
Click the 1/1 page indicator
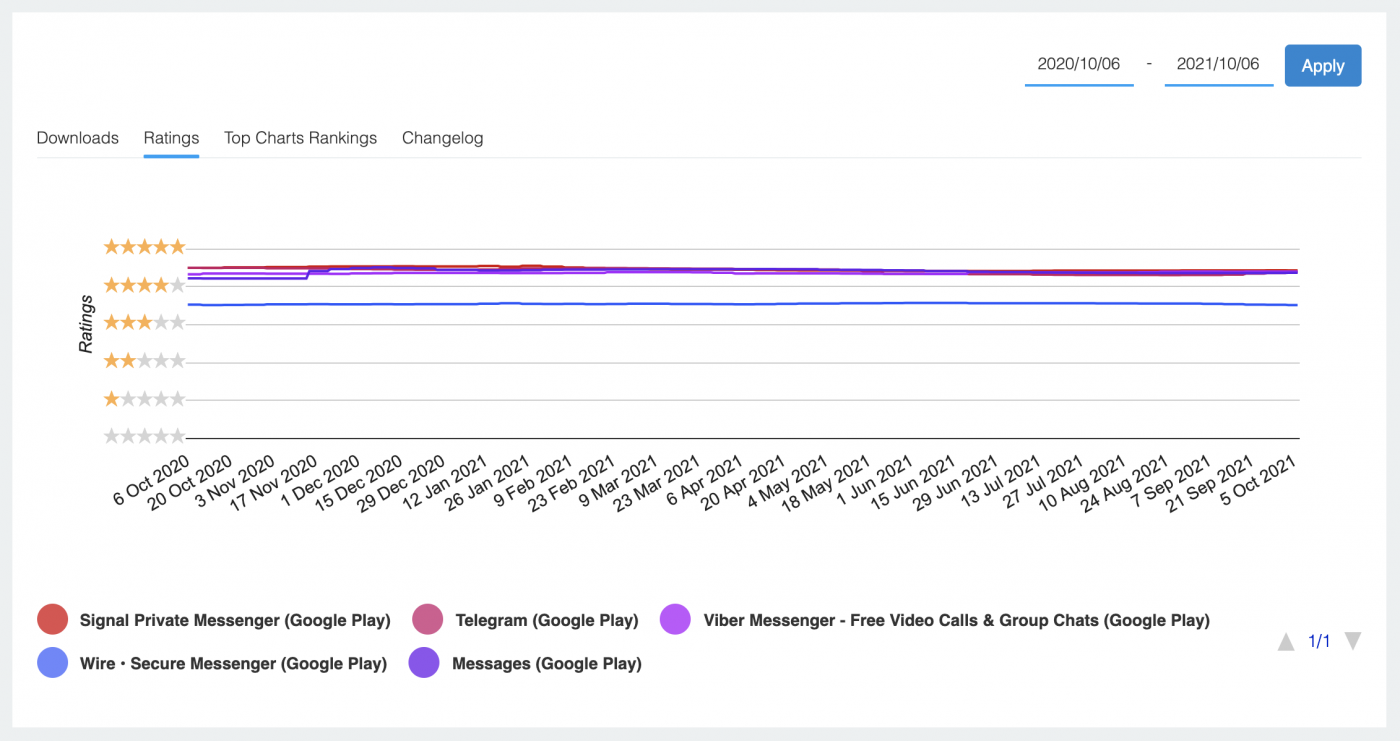pos(1319,641)
